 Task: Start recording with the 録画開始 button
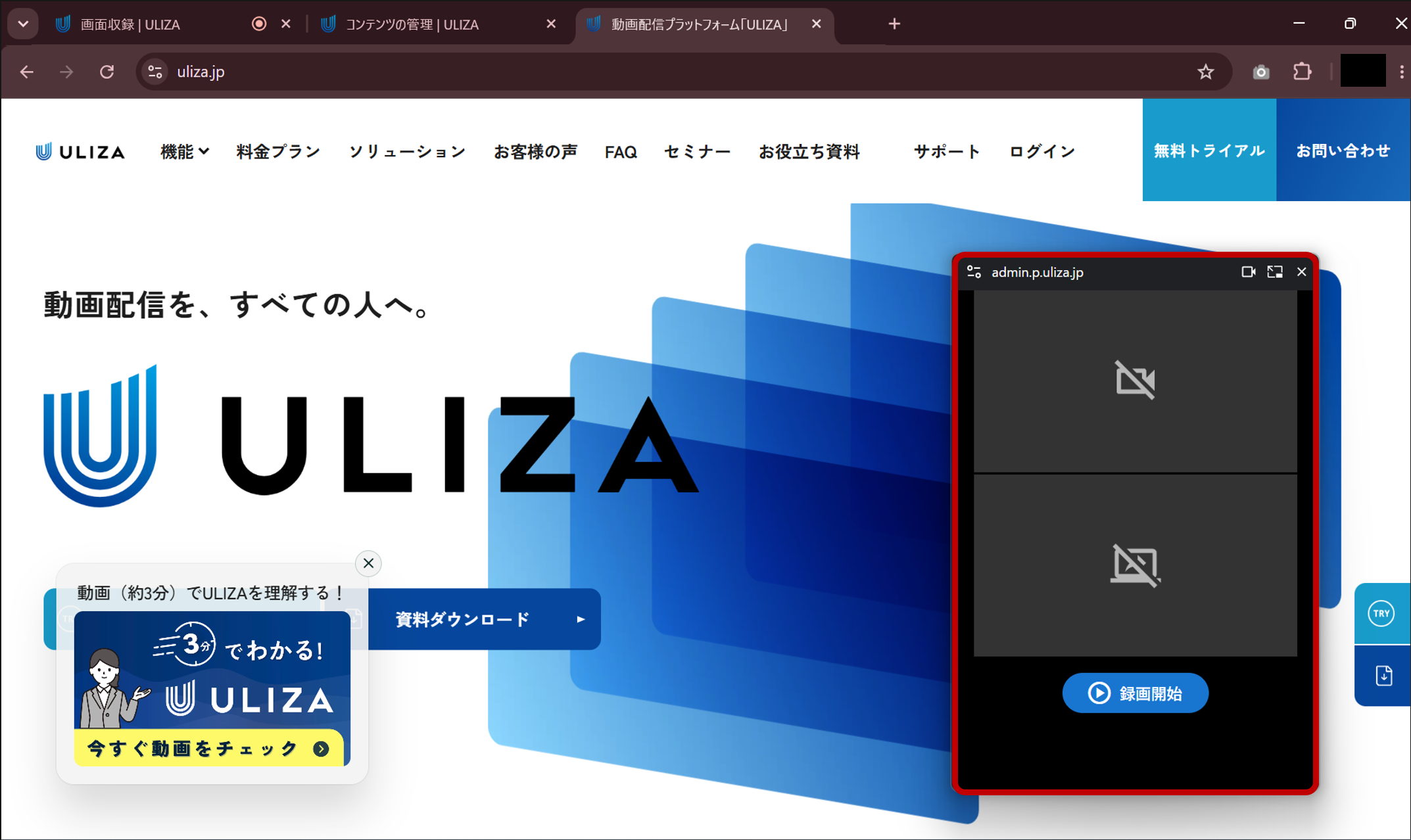click(1136, 693)
